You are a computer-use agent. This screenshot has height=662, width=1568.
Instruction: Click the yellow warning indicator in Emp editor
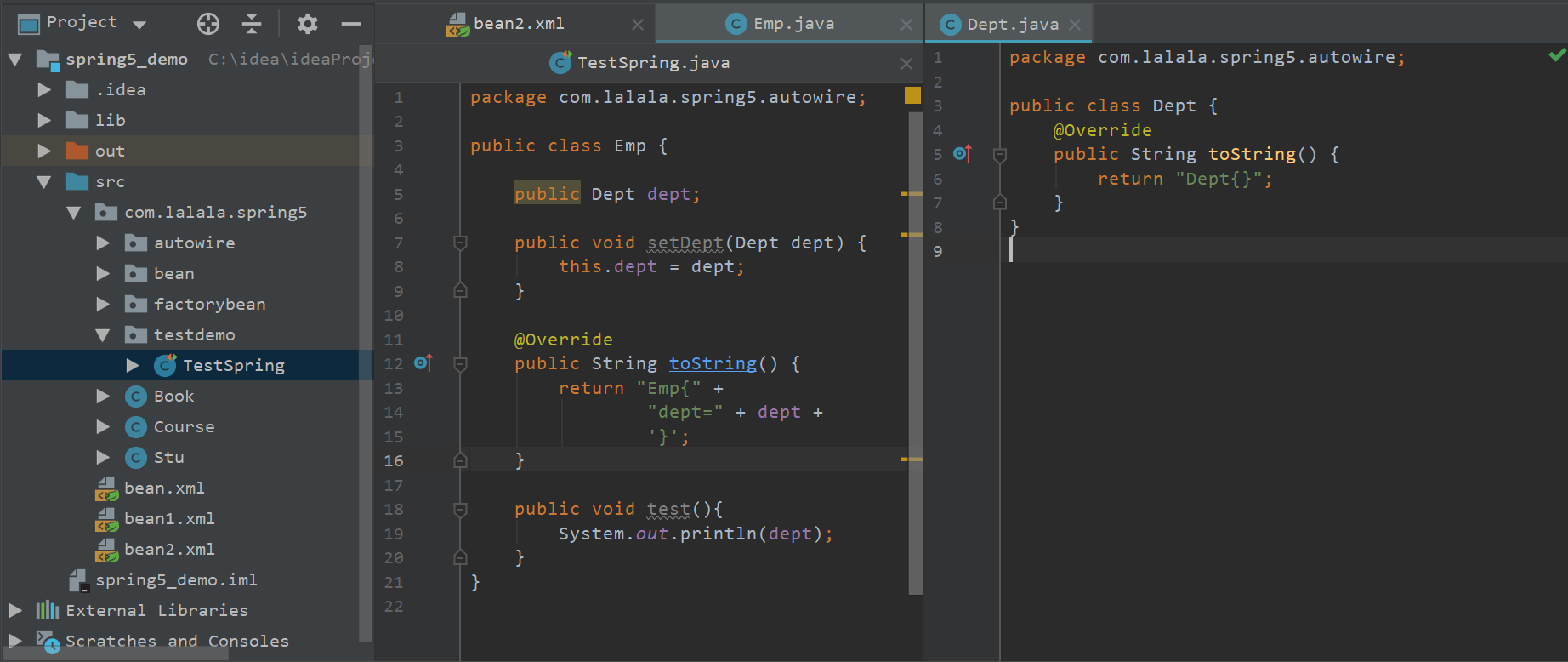click(912, 95)
